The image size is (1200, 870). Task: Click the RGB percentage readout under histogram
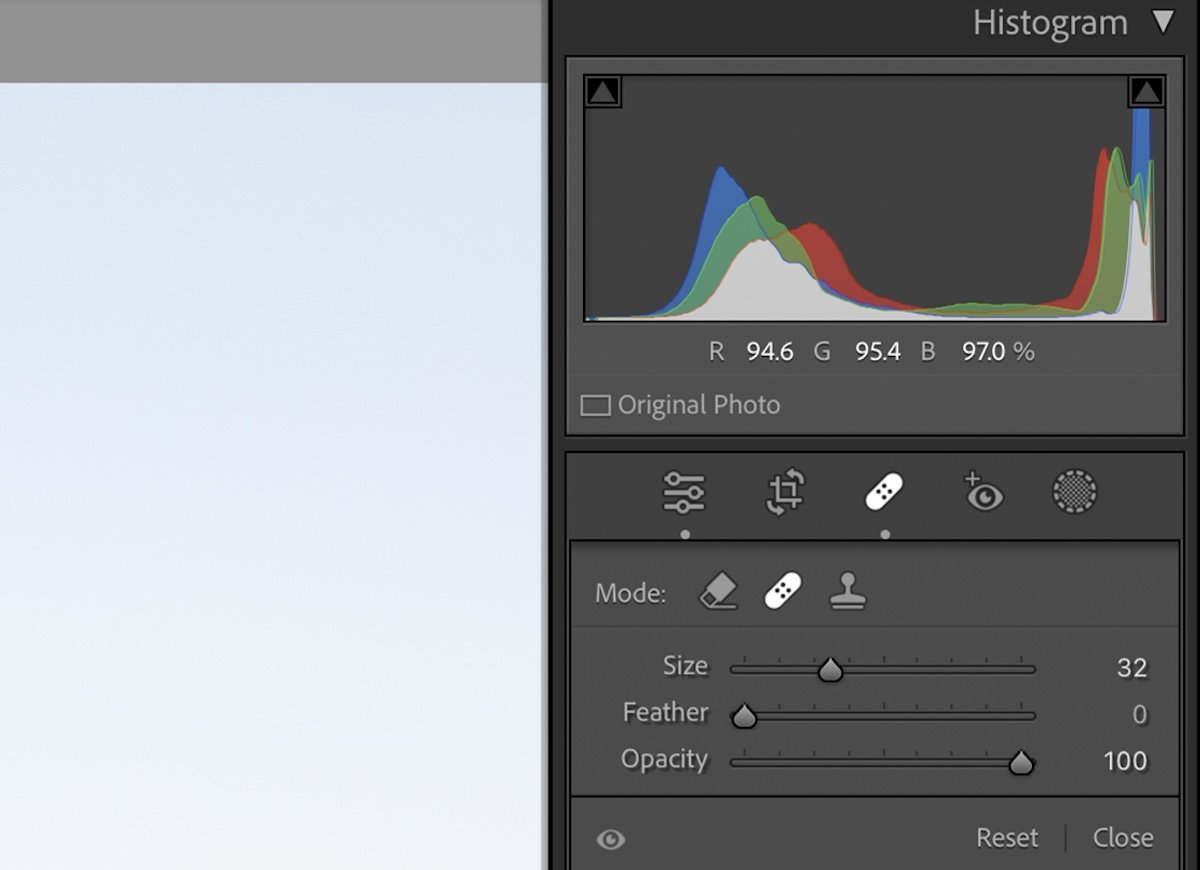[877, 351]
